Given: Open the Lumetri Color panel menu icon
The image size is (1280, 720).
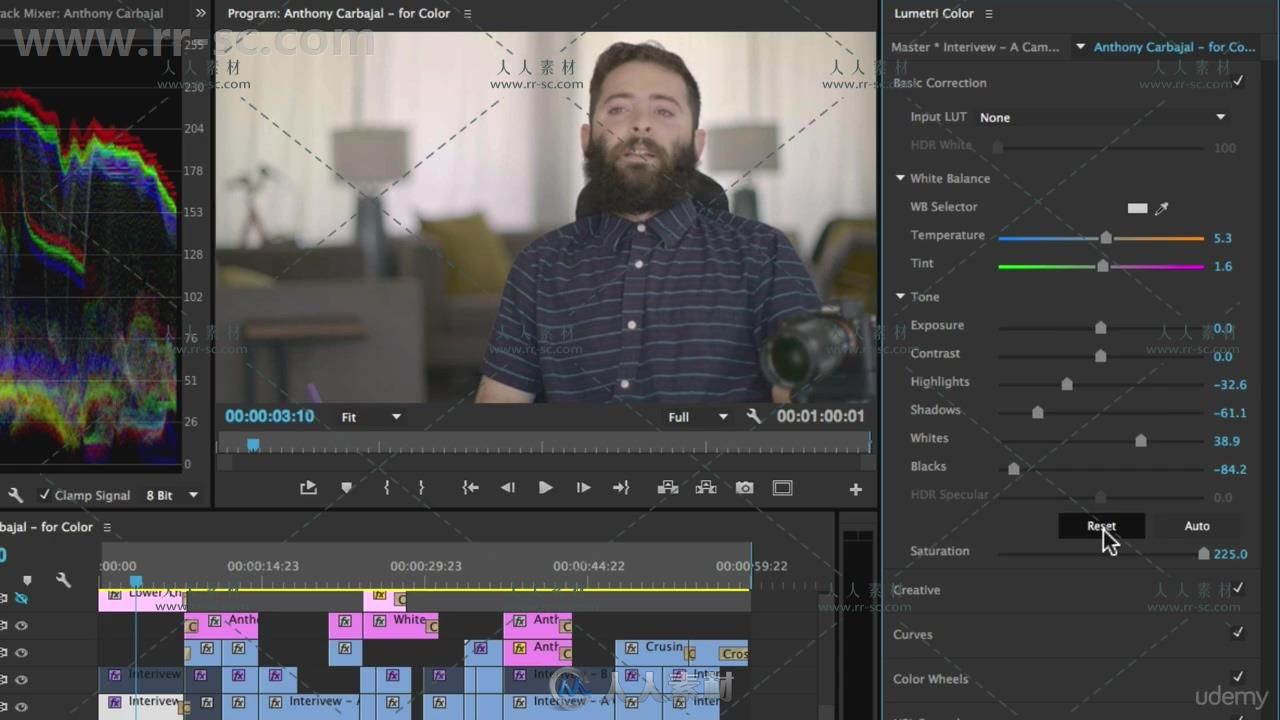Looking at the screenshot, I should coord(988,14).
